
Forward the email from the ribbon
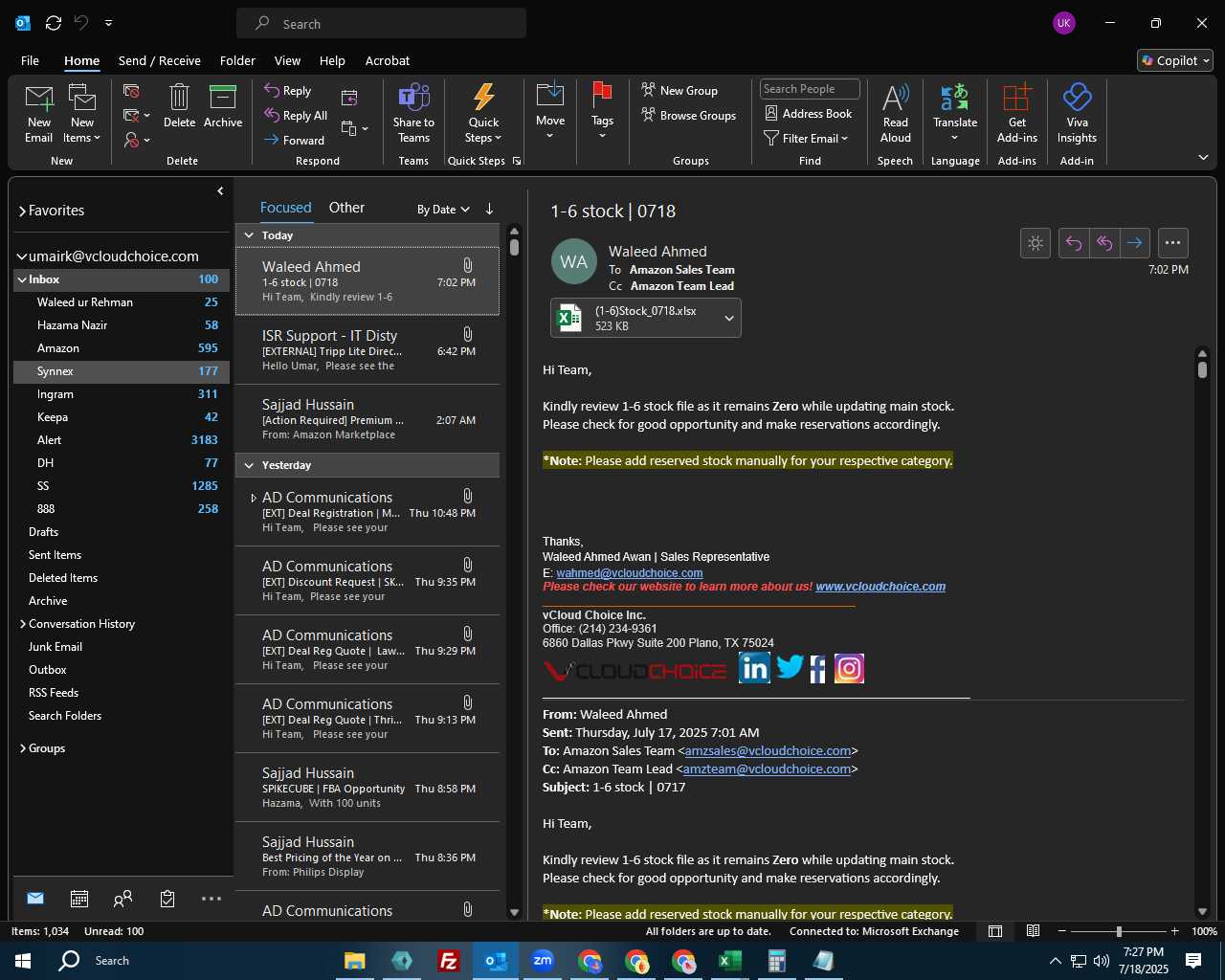point(295,141)
